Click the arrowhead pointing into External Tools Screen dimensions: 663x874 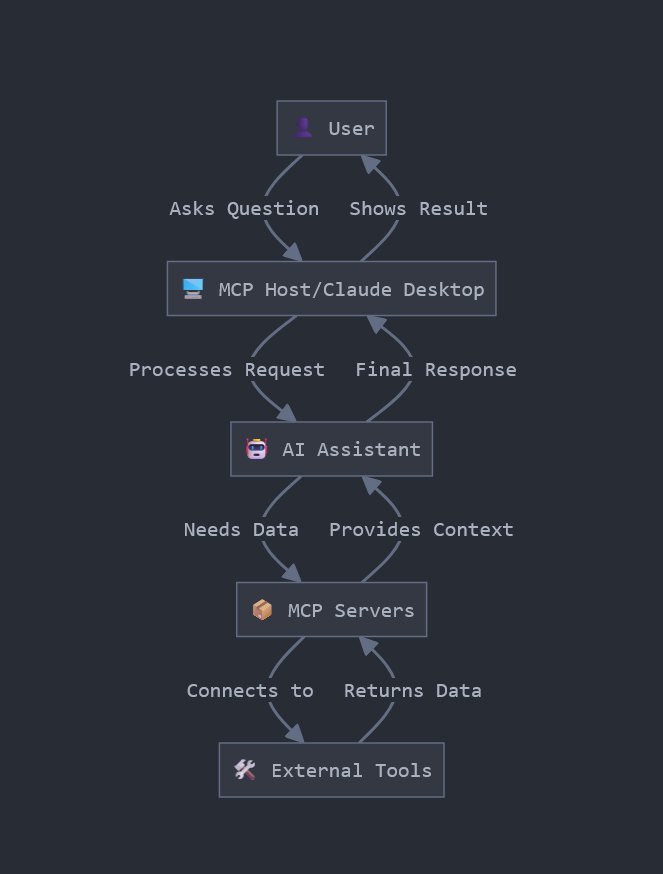click(294, 735)
